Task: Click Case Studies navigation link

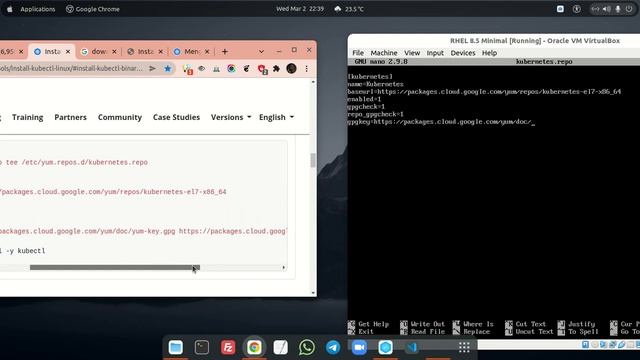Action: (176, 117)
